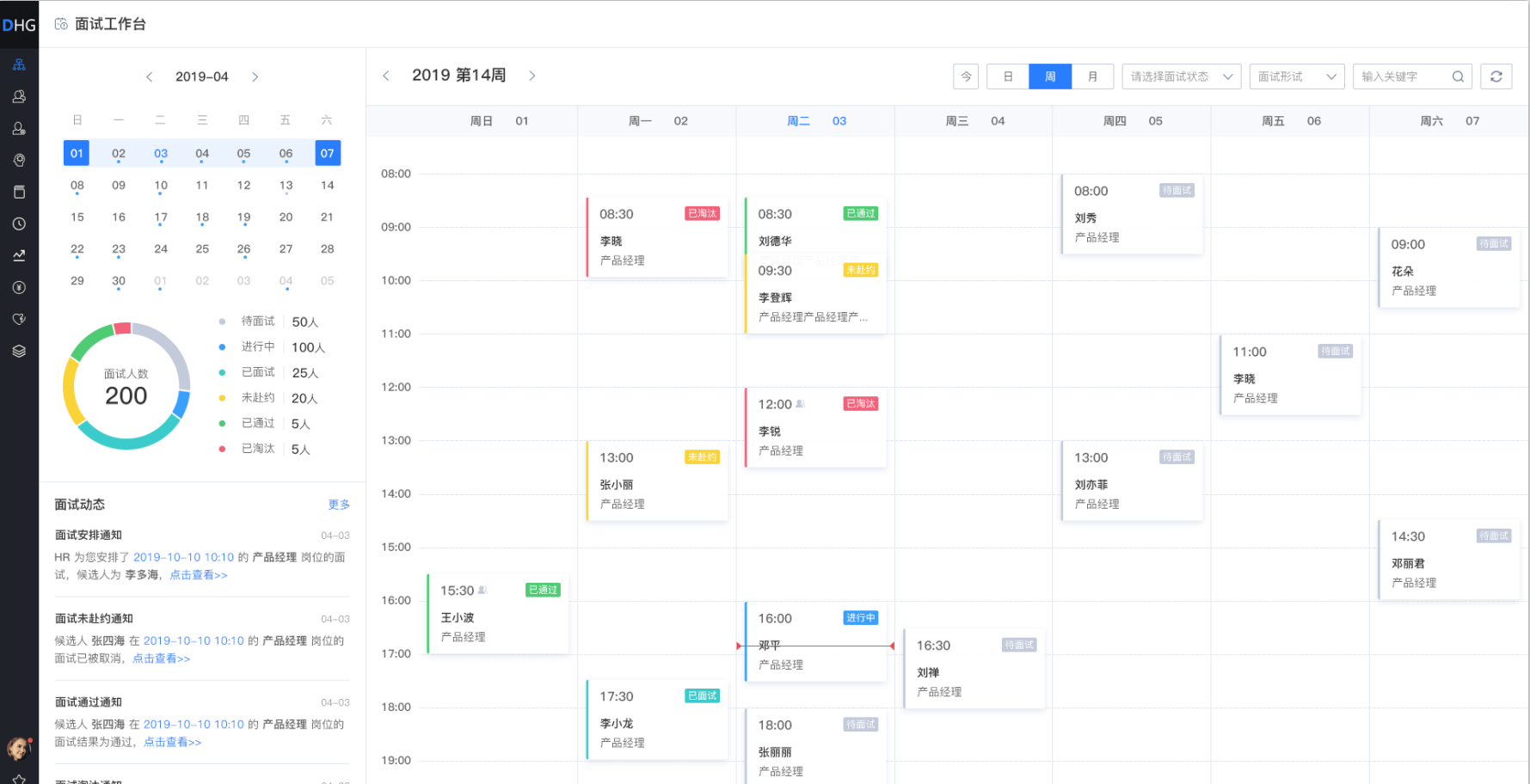Click the trend chart icon in the sidebar
The height and width of the screenshot is (784, 1530).
19,255
